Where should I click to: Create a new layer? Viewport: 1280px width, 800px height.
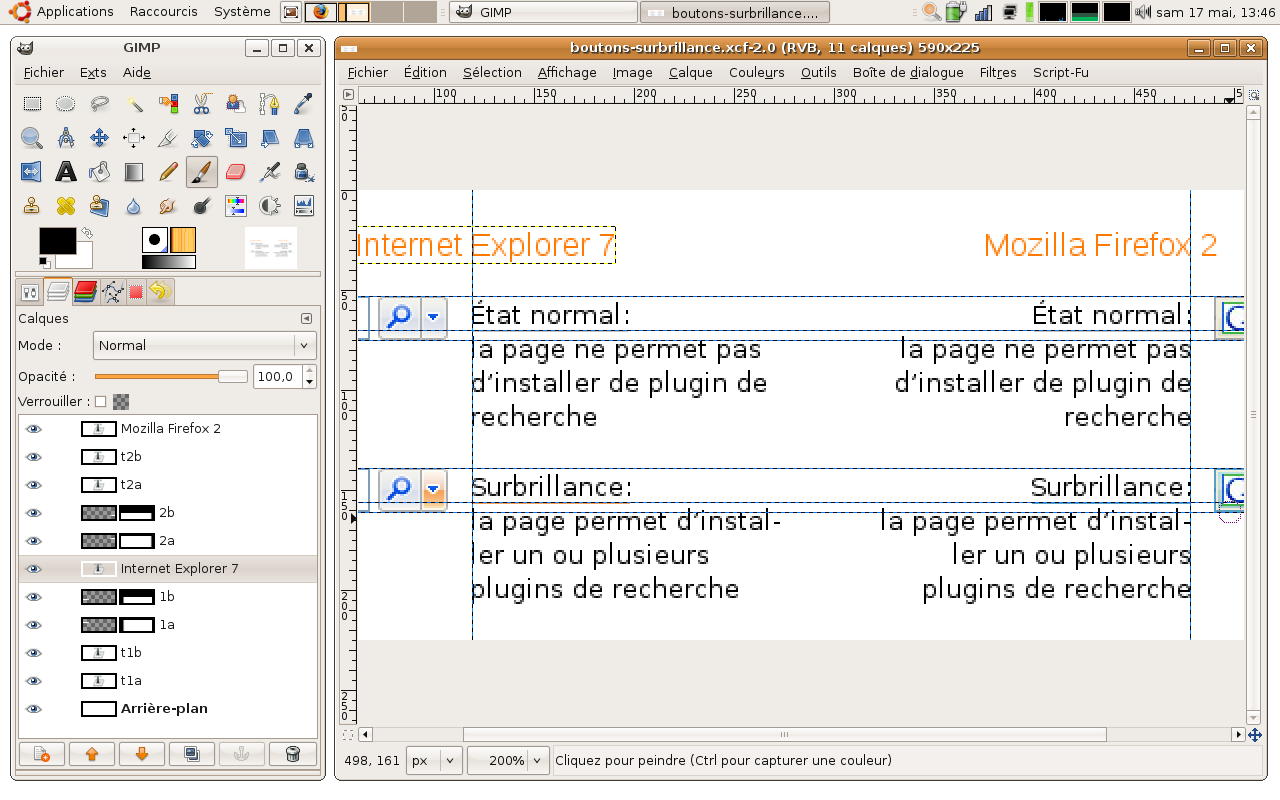(x=42, y=754)
